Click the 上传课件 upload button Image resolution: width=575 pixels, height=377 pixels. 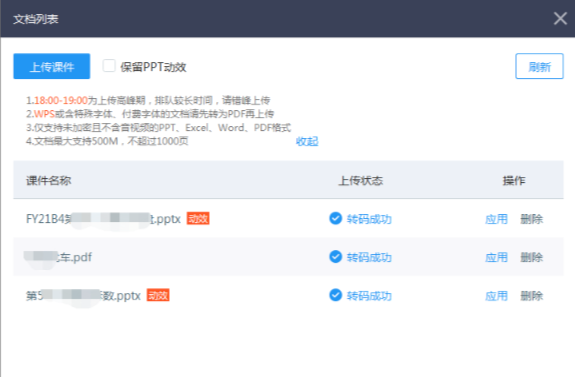52,66
